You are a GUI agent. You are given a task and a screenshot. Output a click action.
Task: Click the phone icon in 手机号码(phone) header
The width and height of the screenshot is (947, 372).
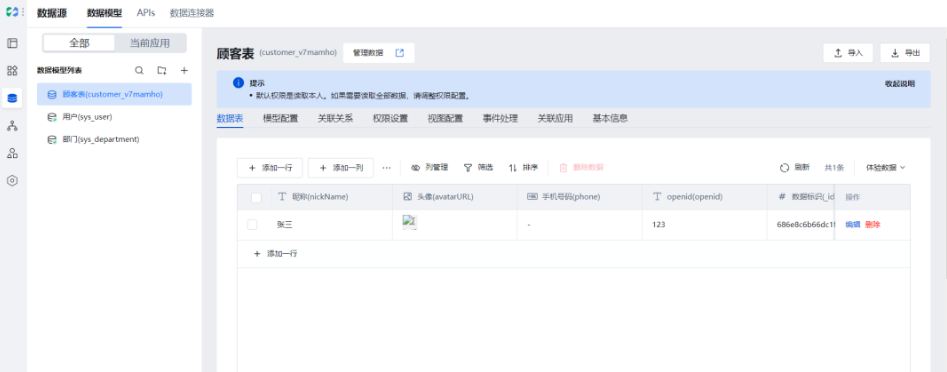(532, 197)
